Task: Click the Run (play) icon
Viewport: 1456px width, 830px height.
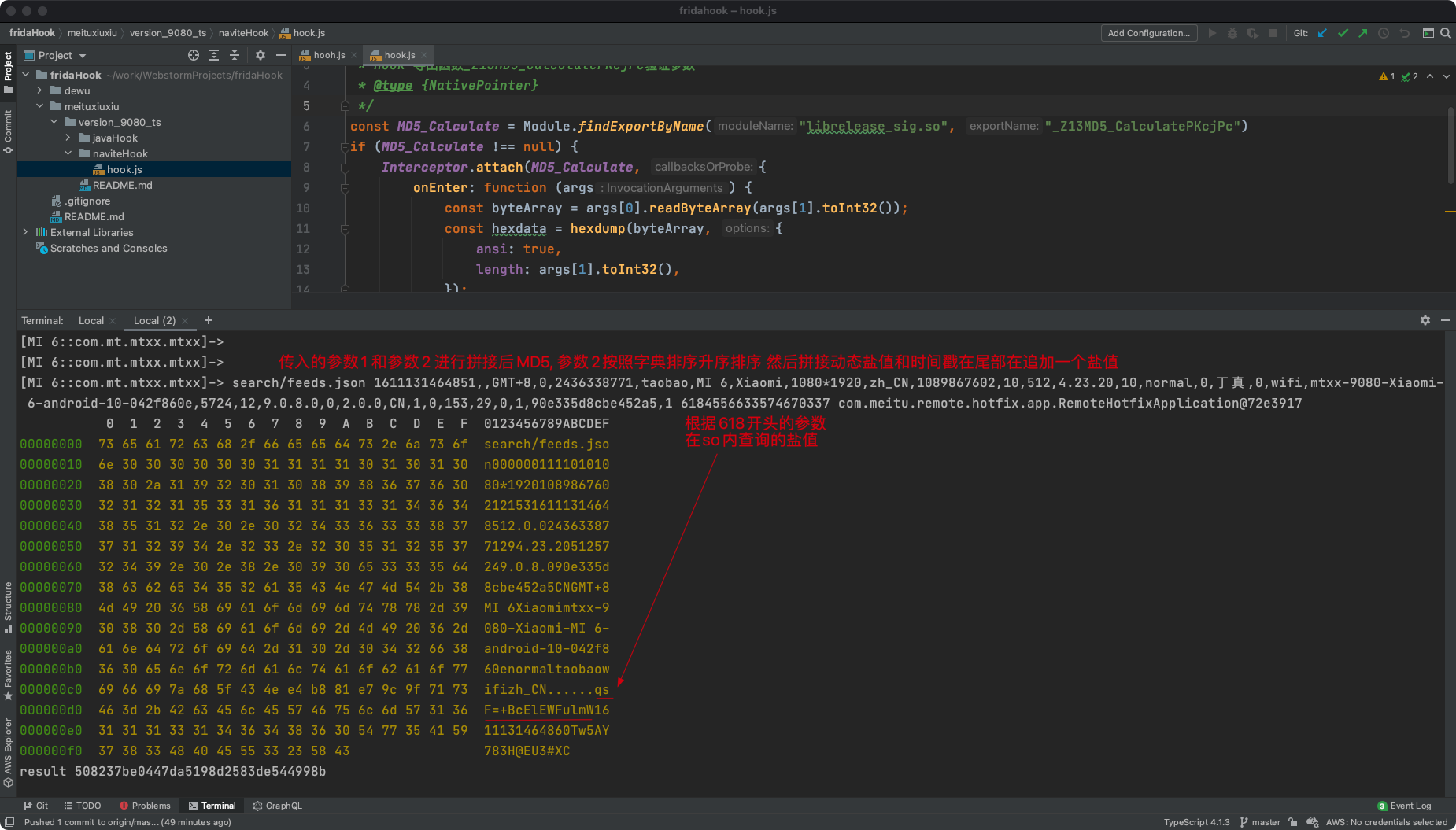Action: pyautogui.click(x=1213, y=33)
